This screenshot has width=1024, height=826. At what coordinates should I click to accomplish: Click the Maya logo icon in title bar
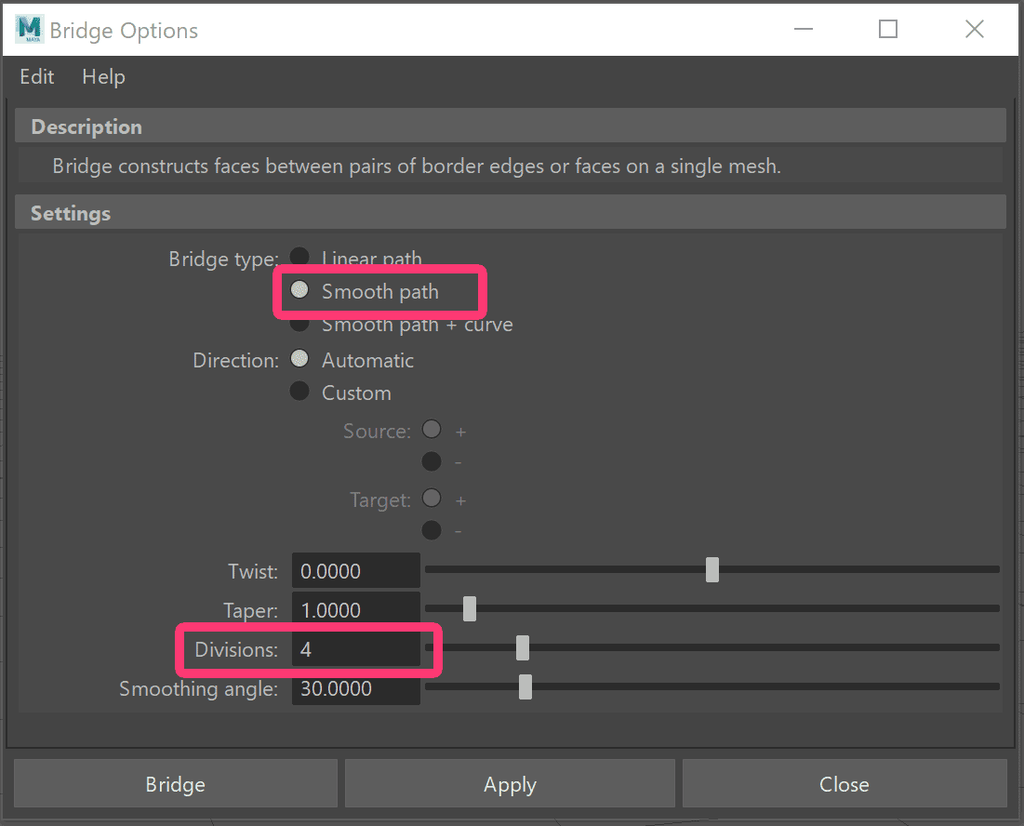29,29
